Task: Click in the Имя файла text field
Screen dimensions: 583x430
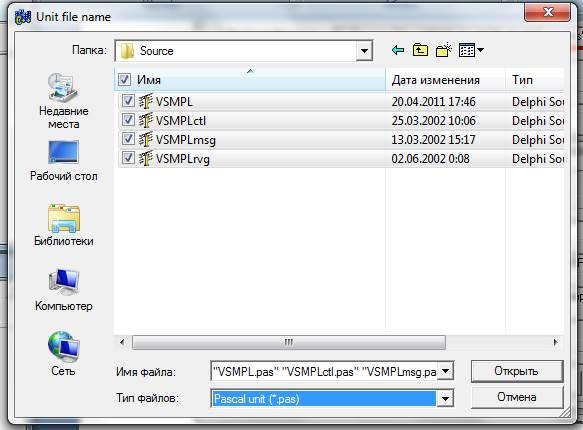Action: click(324, 371)
